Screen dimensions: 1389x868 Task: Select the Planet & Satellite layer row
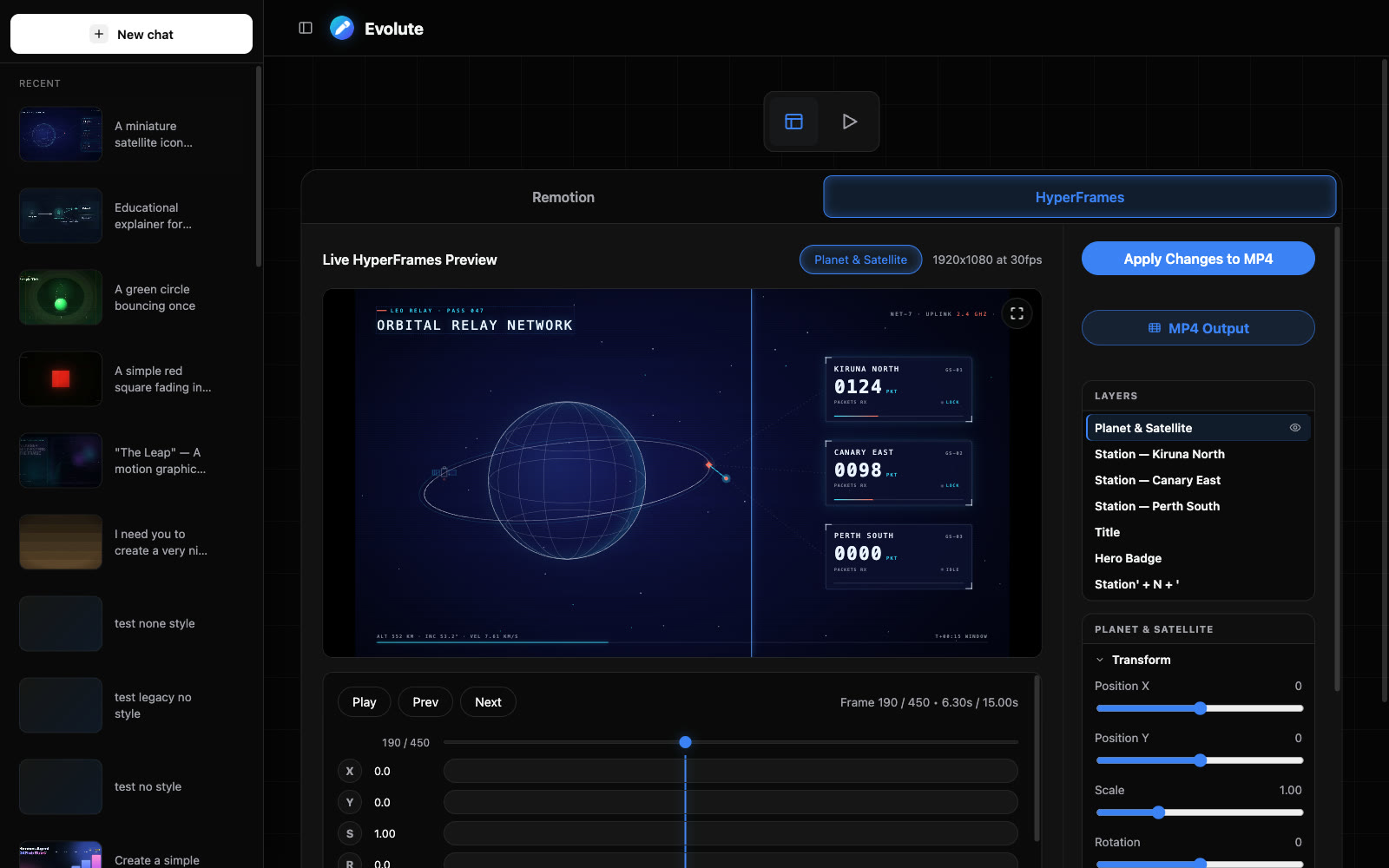pos(1198,428)
